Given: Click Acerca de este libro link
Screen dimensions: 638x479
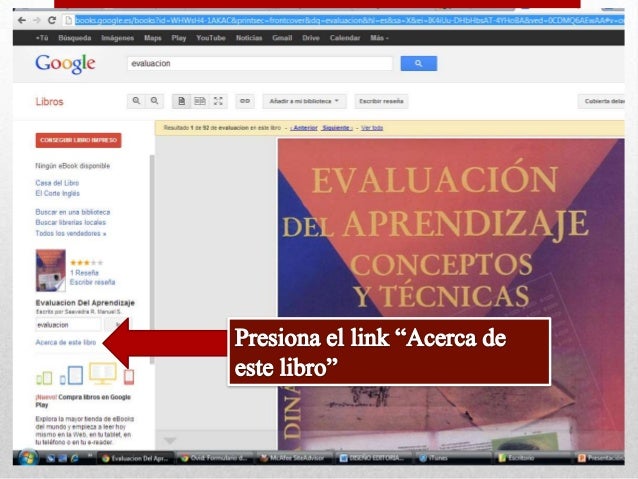Looking at the screenshot, I should [x=66, y=342].
